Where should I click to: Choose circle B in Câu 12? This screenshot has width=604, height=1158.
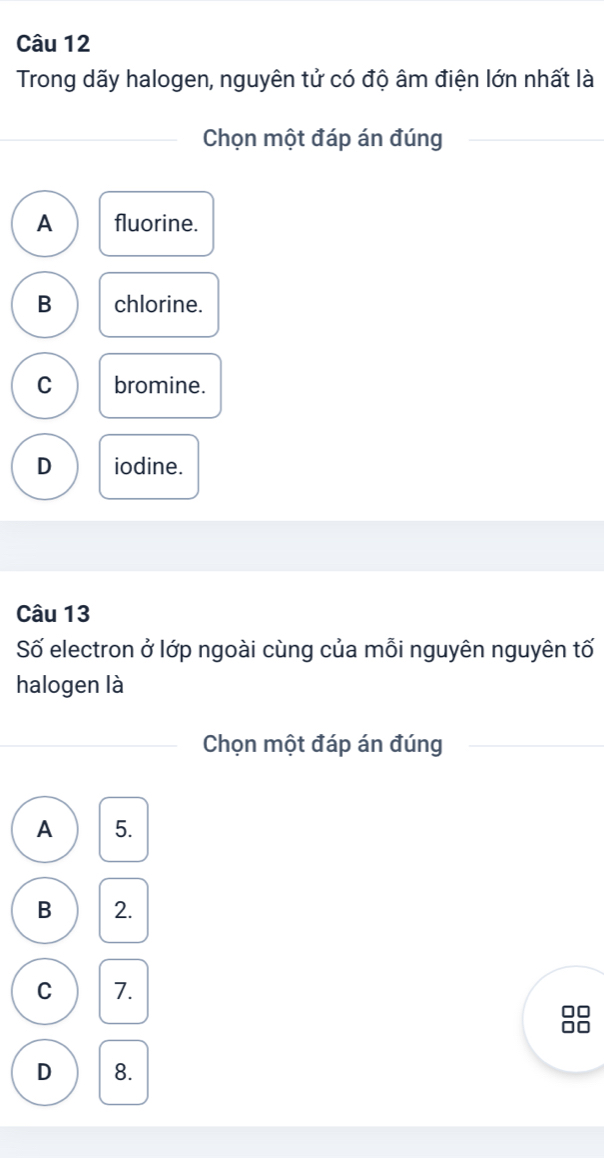point(45,305)
